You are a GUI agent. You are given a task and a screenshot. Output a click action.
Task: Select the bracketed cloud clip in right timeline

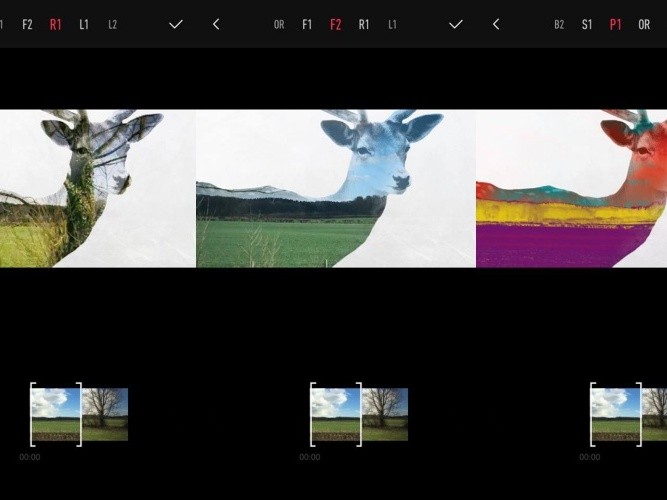(616, 415)
